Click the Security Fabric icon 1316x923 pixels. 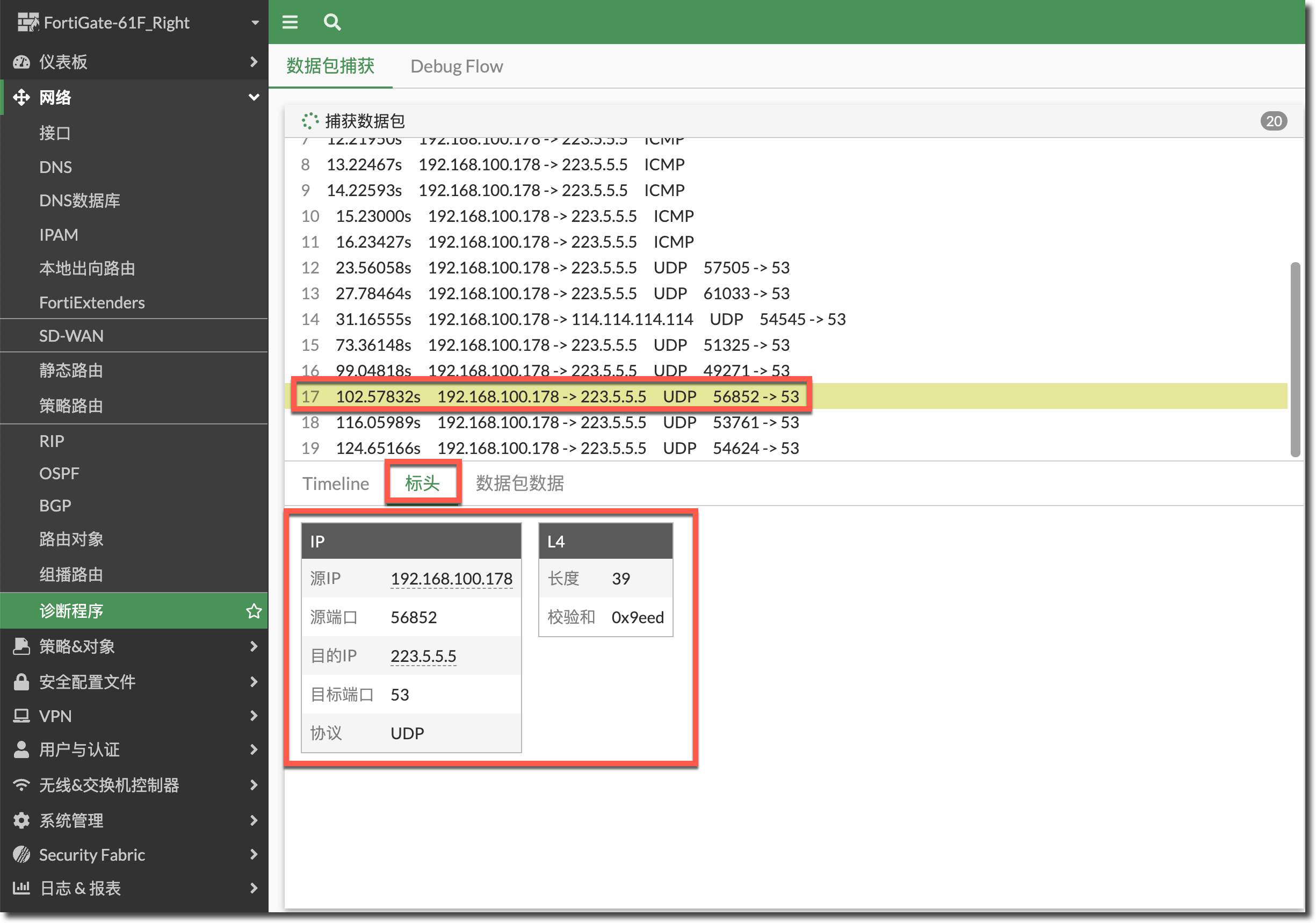click(x=21, y=855)
